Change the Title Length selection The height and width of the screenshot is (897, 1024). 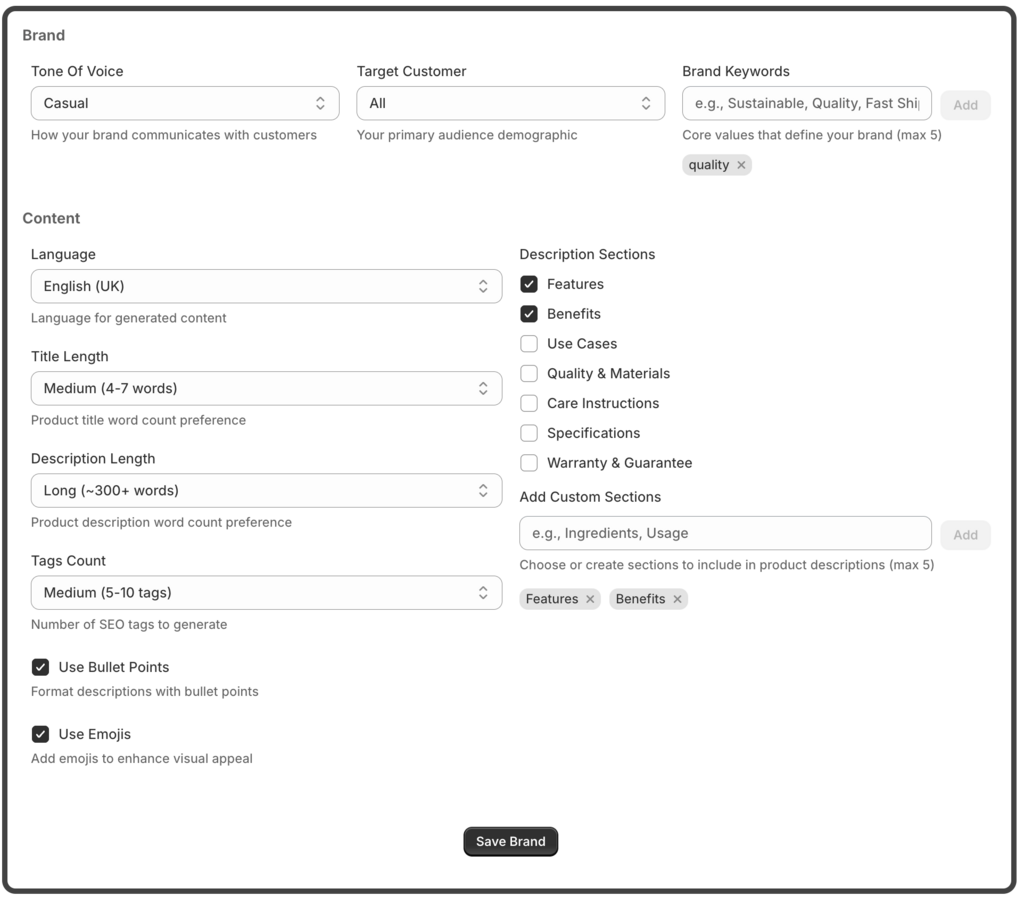[x=266, y=388]
